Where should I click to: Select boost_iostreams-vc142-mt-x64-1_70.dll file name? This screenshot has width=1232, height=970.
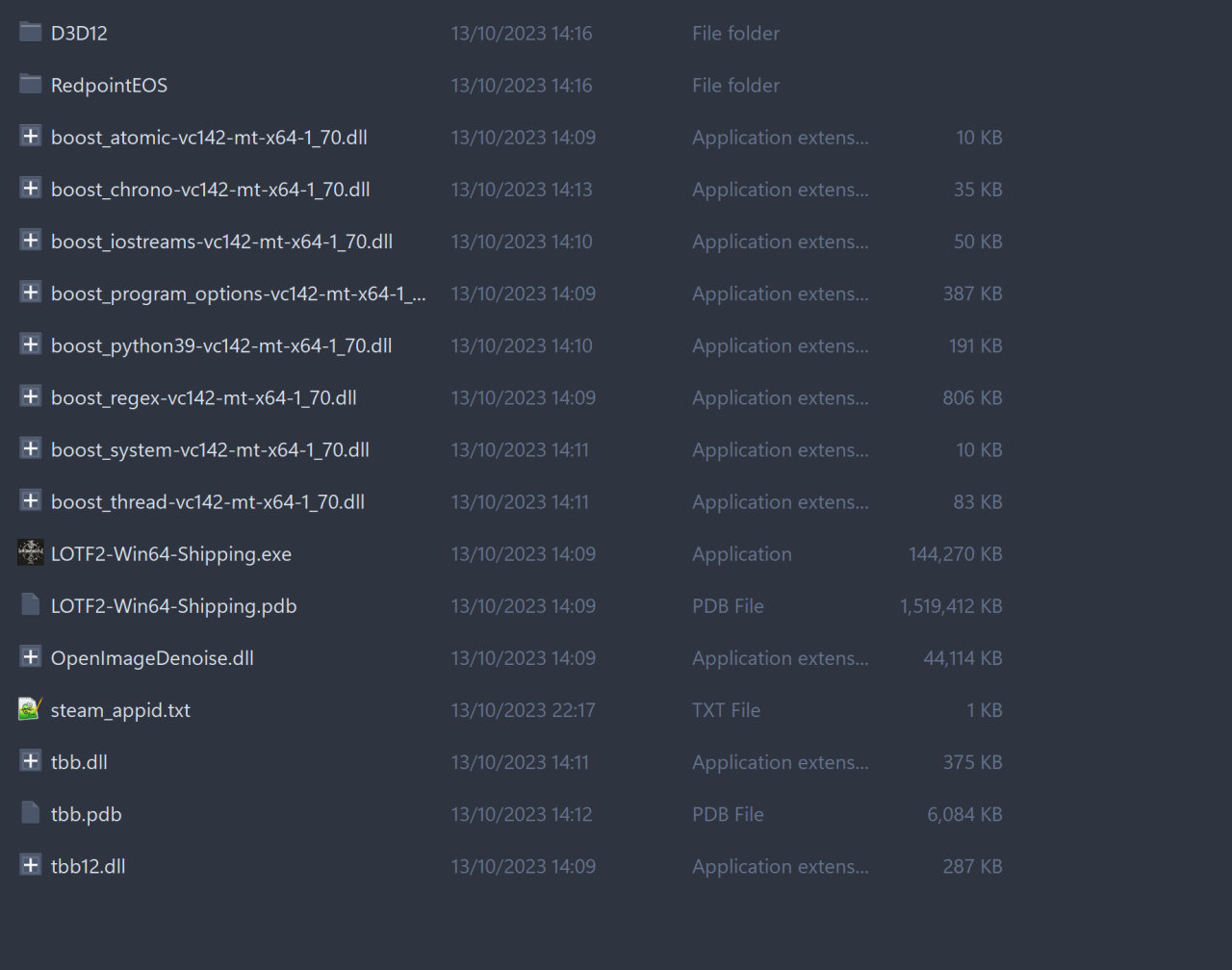(x=221, y=242)
